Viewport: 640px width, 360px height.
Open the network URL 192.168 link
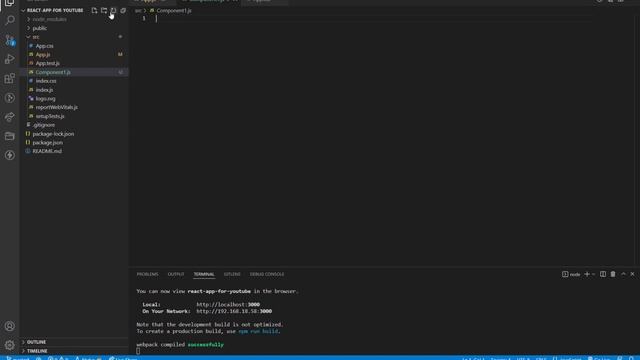click(x=234, y=311)
